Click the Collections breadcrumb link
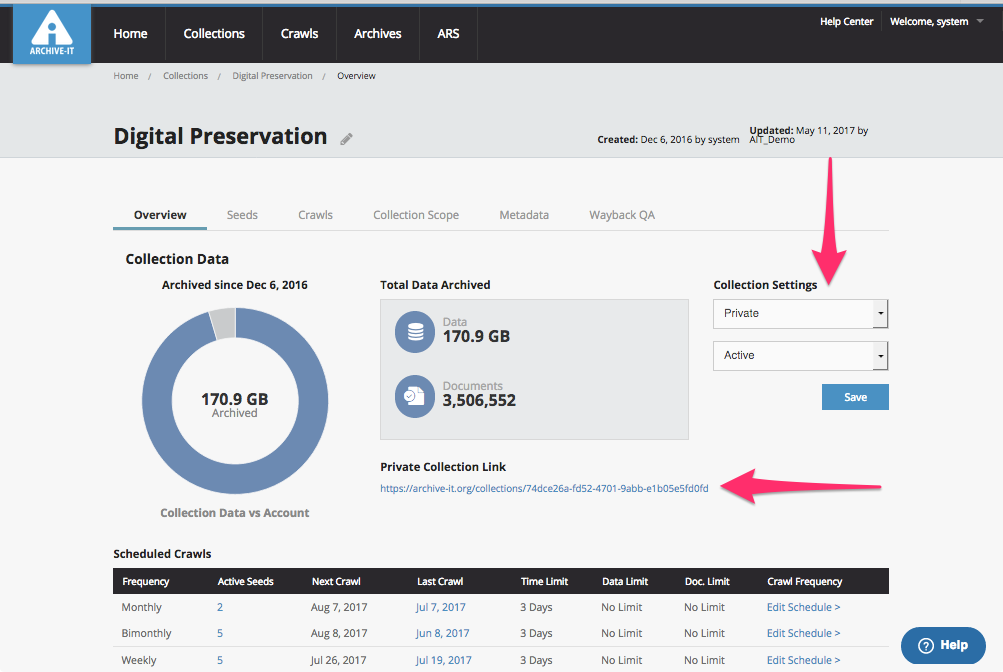Screen dimensions: 1003x672 click(185, 76)
